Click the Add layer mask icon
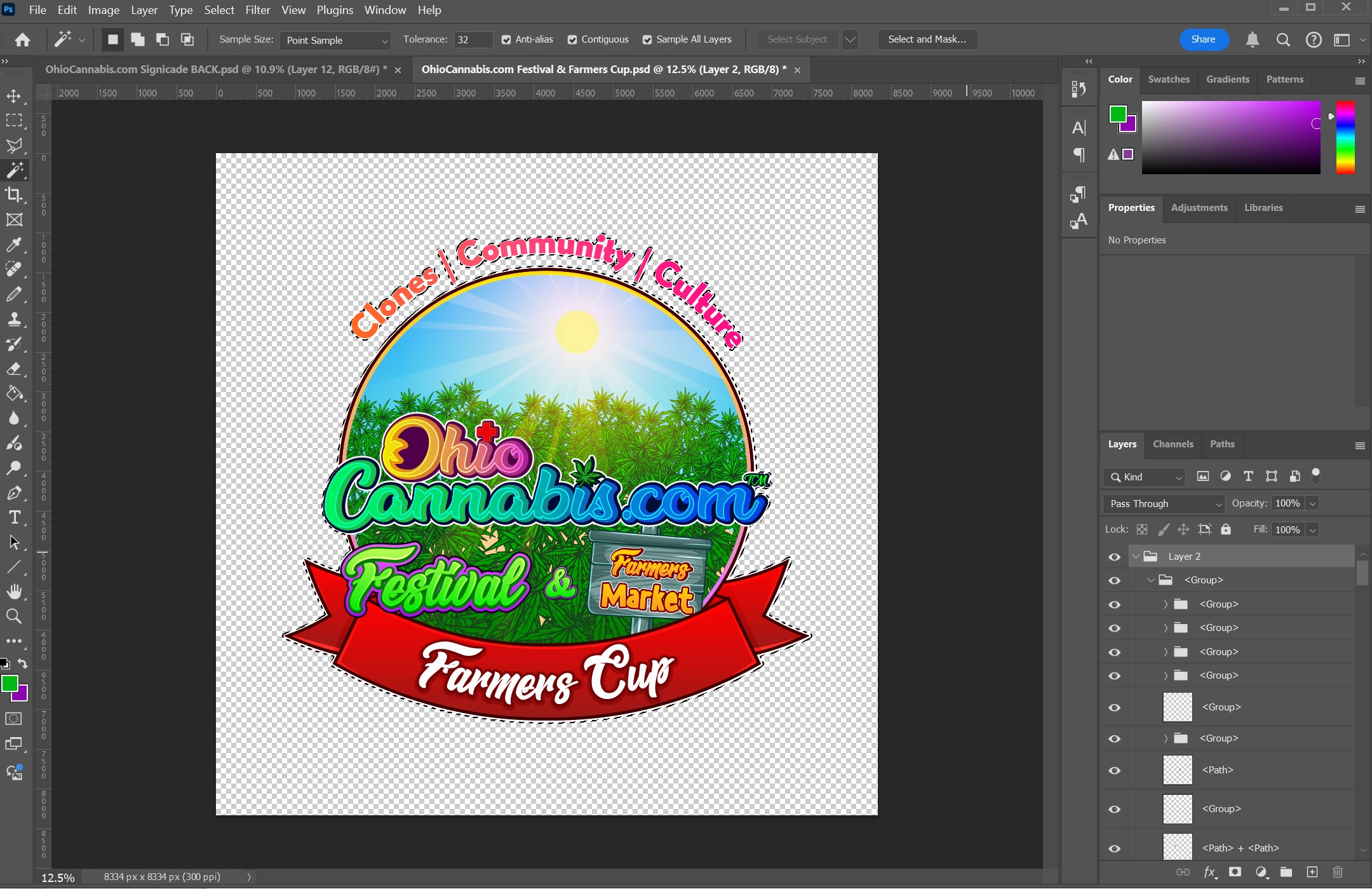 click(1235, 872)
